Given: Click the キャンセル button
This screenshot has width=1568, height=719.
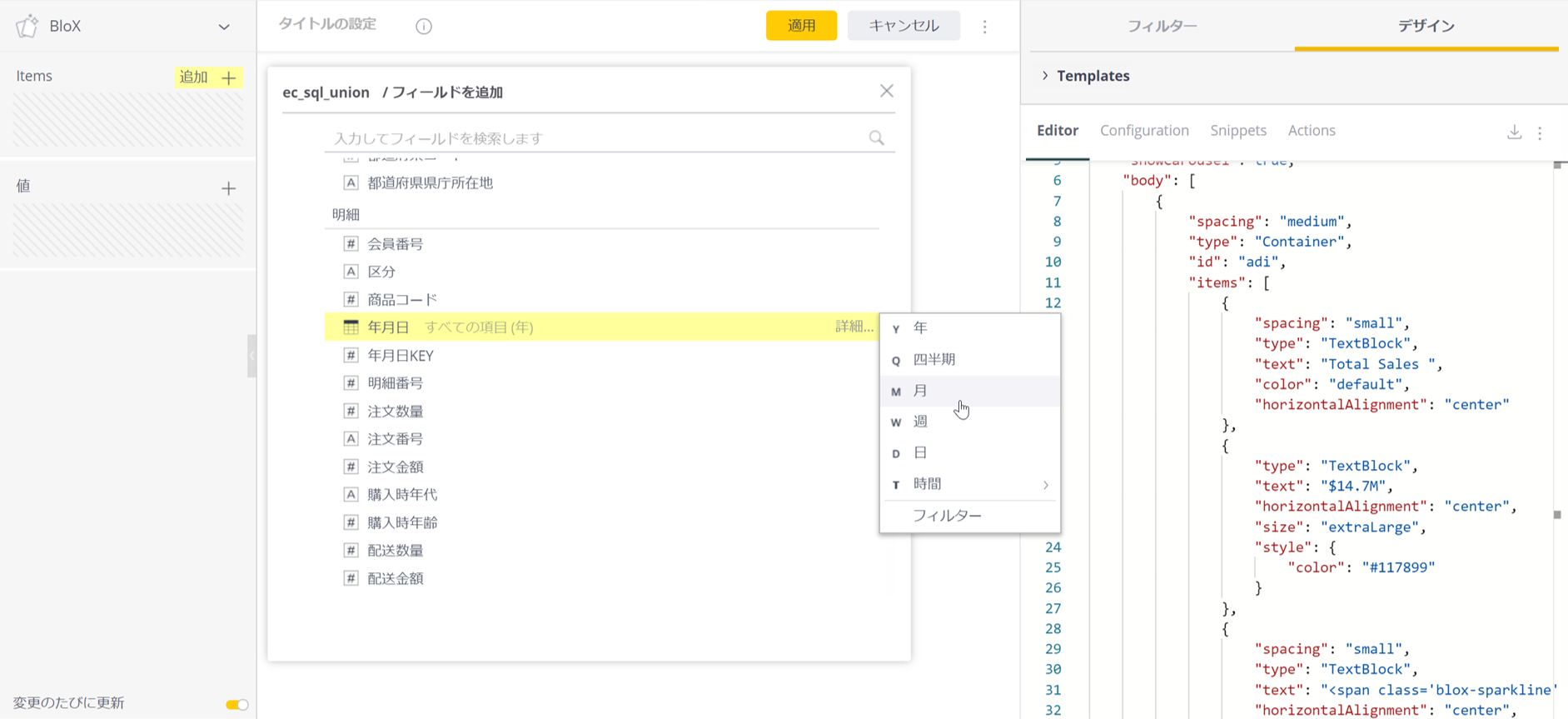Looking at the screenshot, I should click(x=903, y=26).
